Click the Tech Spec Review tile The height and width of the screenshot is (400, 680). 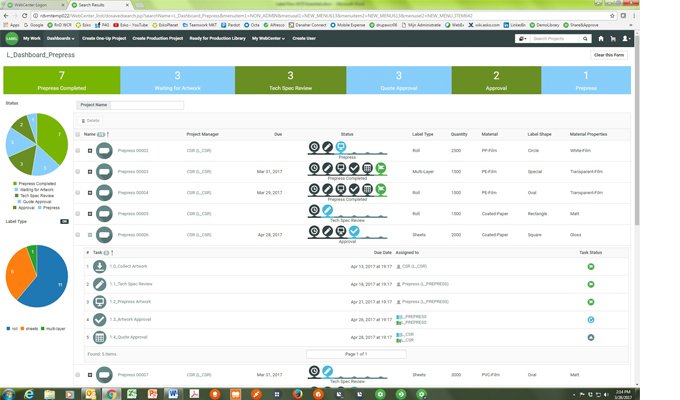[291, 80]
